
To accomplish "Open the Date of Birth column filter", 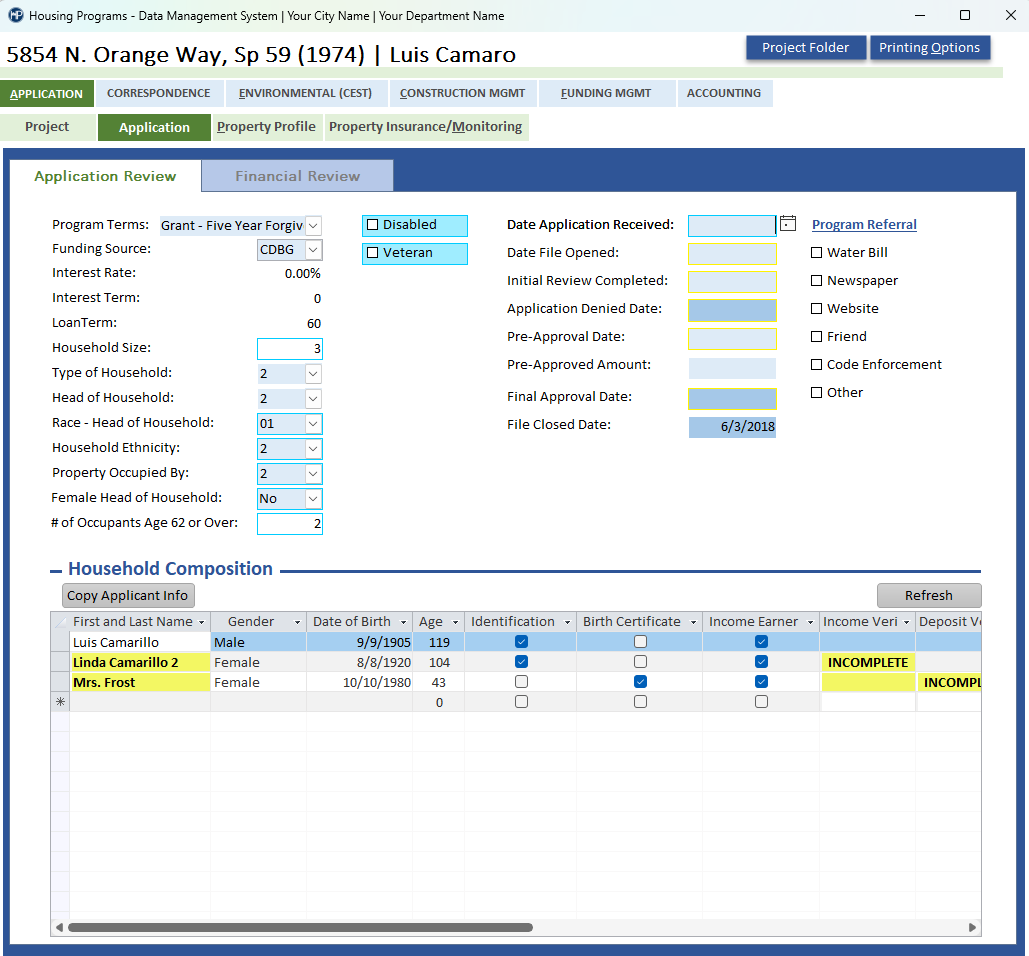I will pos(404,622).
